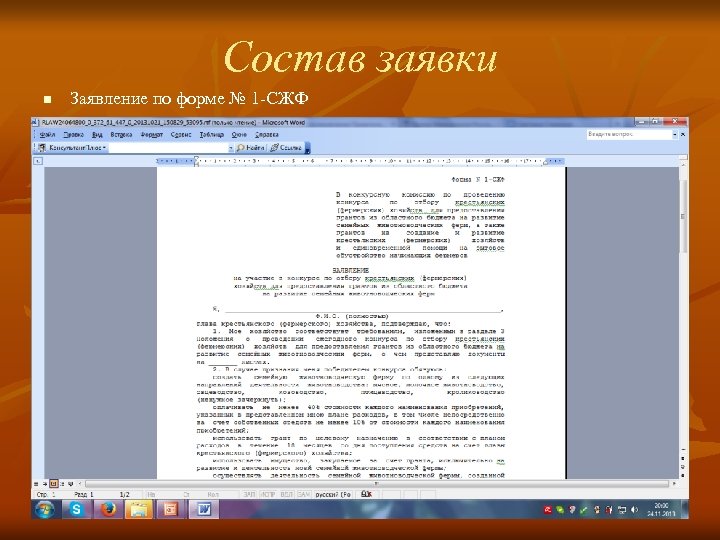The image size is (720, 540).
Task: Open the Правка menu
Action: [x=73, y=135]
